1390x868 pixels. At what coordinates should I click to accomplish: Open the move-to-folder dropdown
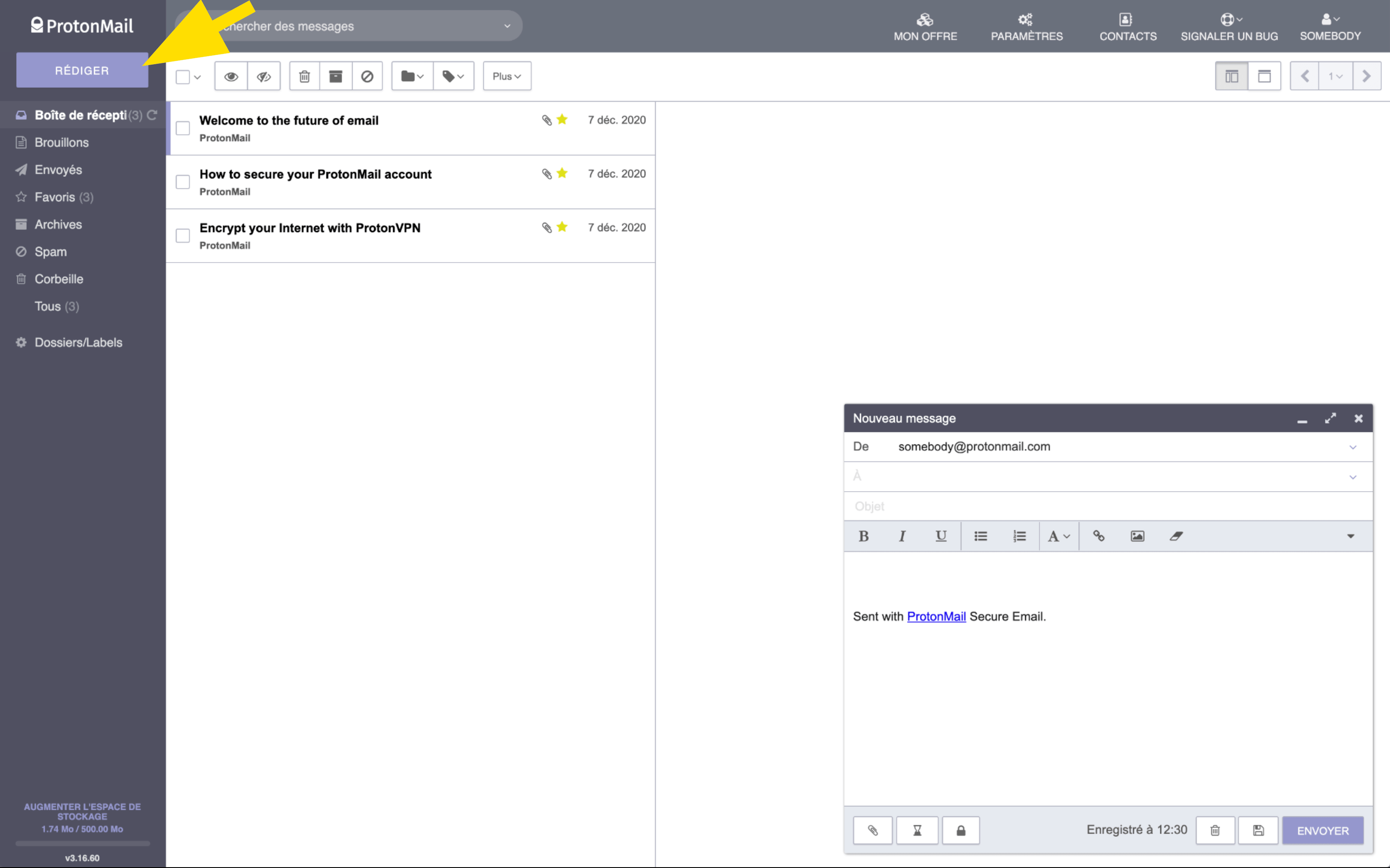[x=412, y=76]
